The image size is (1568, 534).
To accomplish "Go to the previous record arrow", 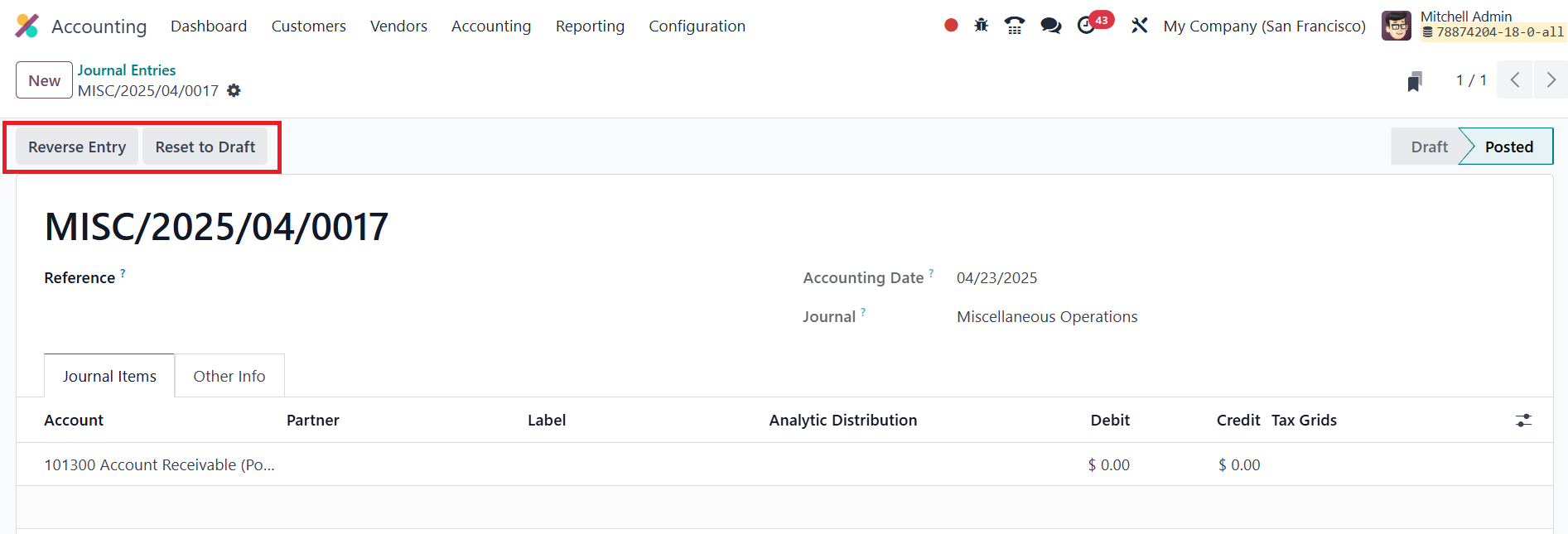I will [x=1514, y=80].
